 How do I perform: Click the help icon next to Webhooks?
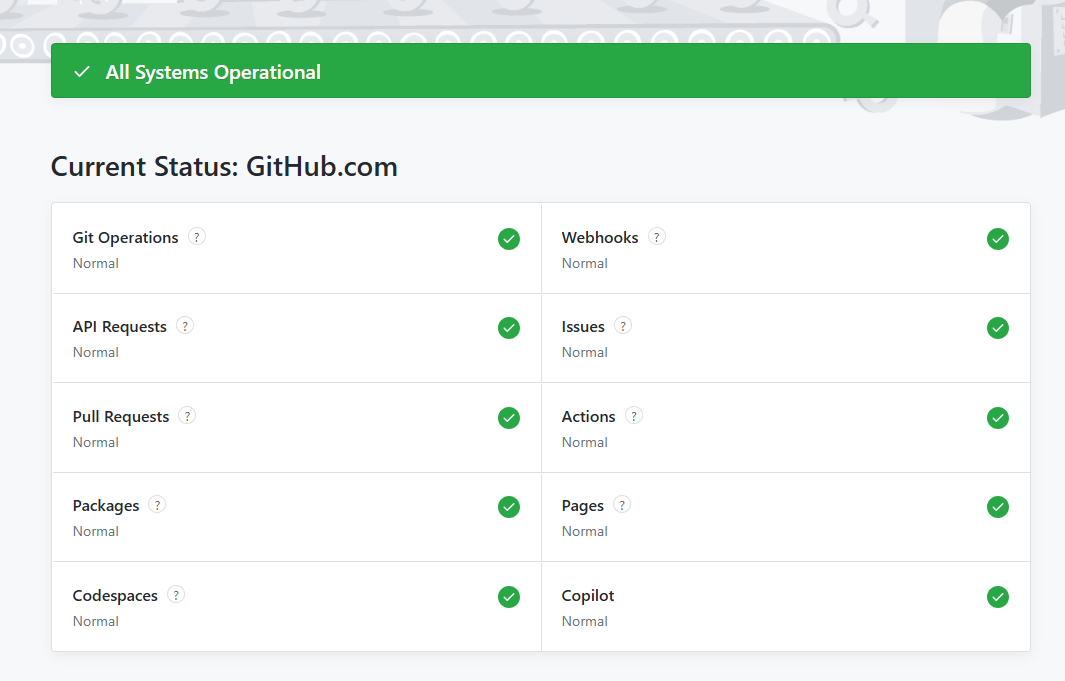coord(657,237)
